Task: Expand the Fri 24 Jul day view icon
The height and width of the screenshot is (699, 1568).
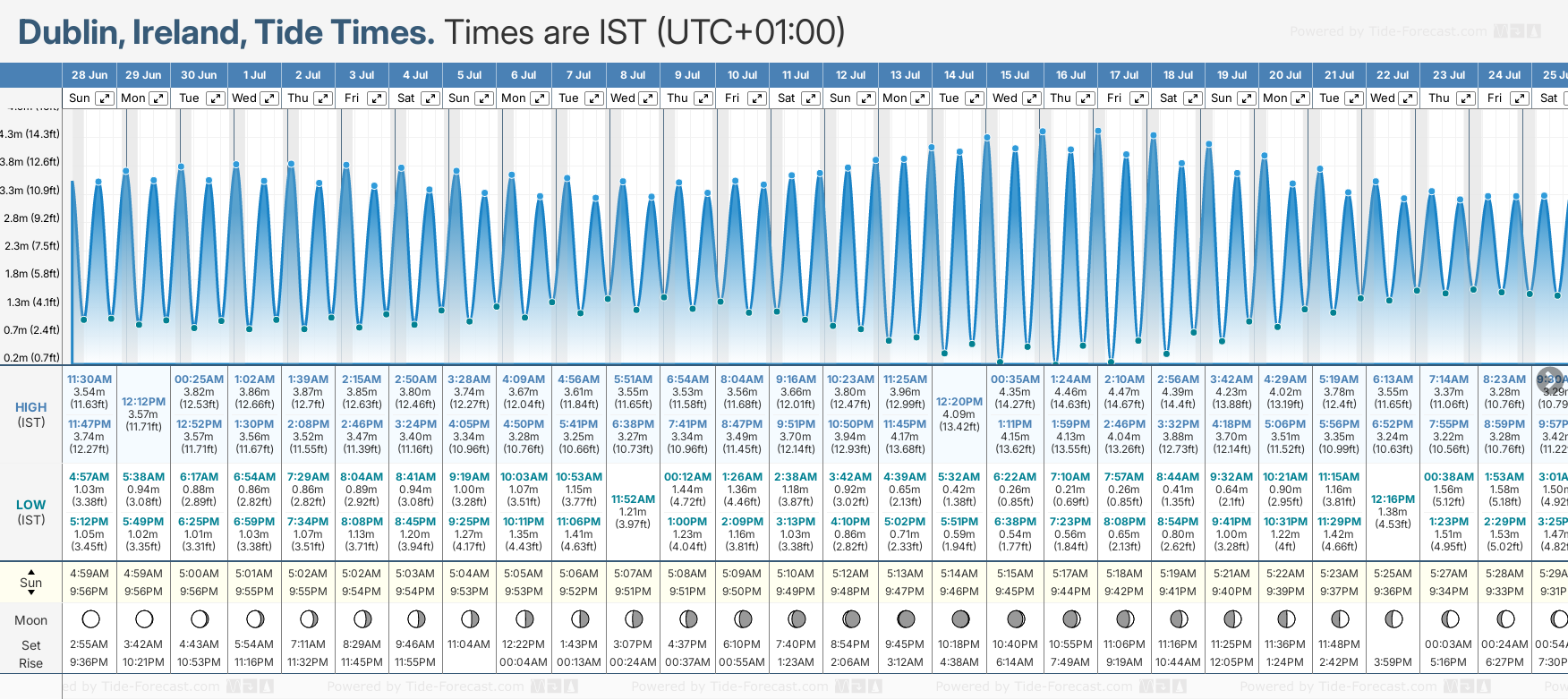Action: coord(1520,98)
